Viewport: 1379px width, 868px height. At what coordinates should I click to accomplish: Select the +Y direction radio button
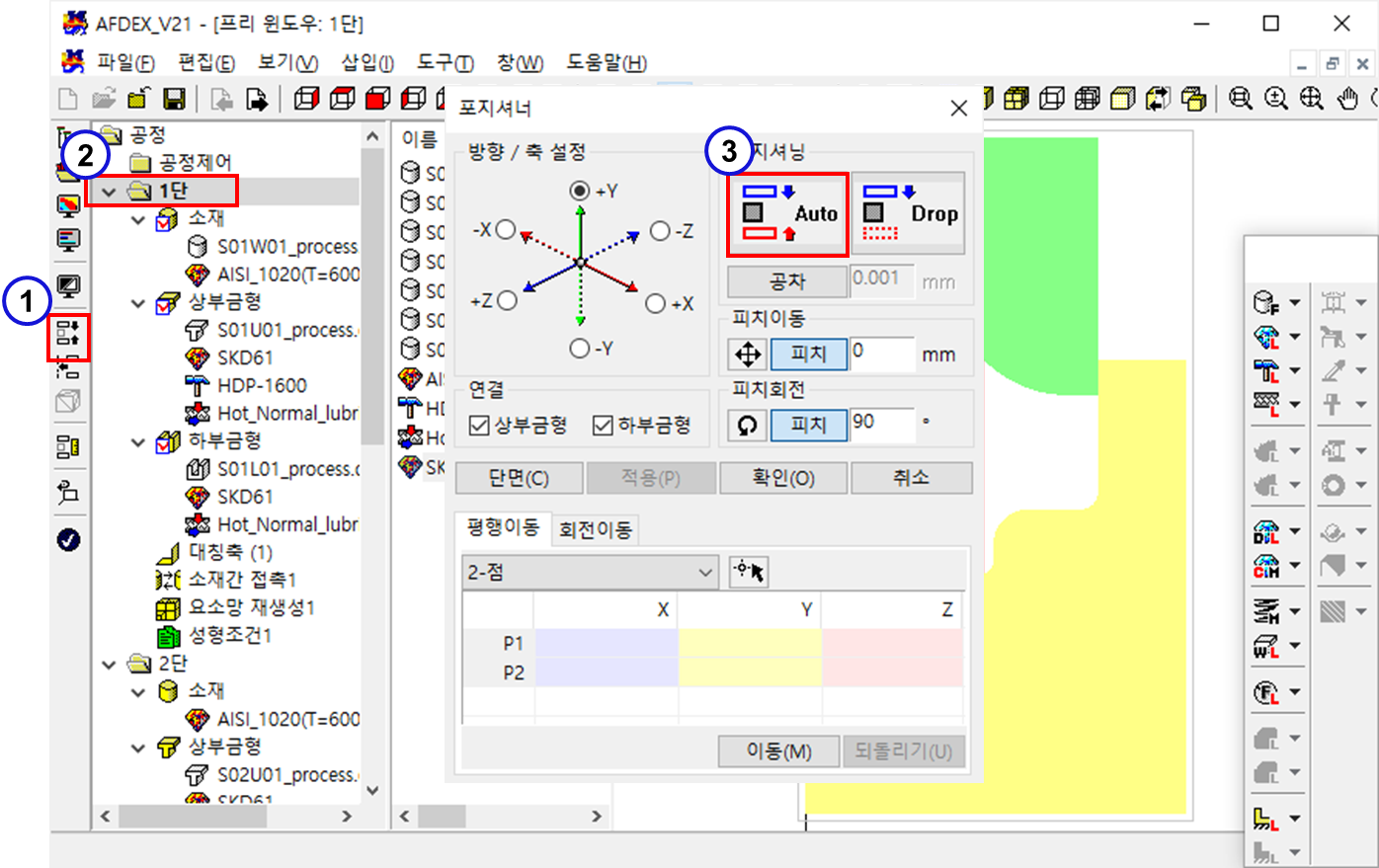point(580,191)
